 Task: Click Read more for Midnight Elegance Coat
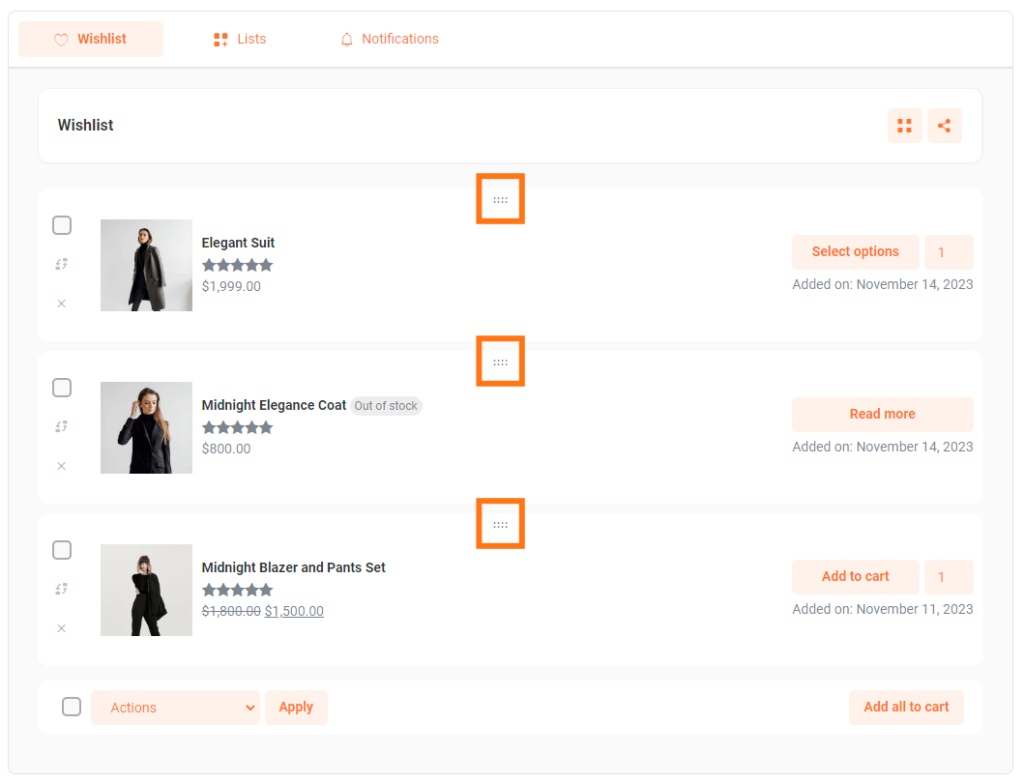(x=882, y=414)
